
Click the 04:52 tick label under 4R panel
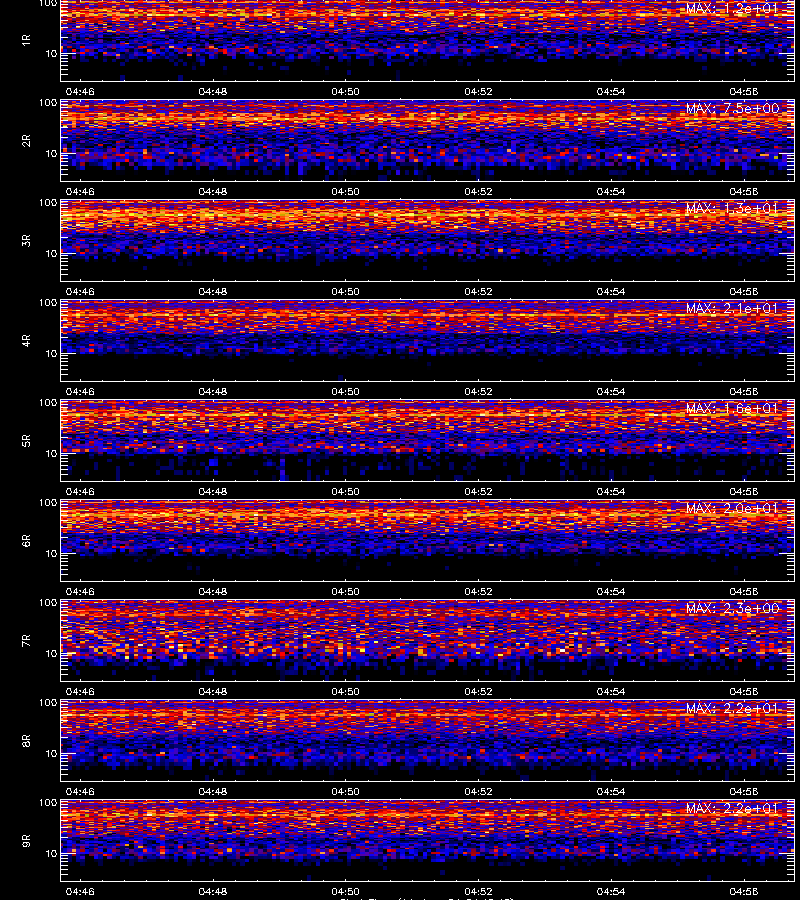(478, 391)
